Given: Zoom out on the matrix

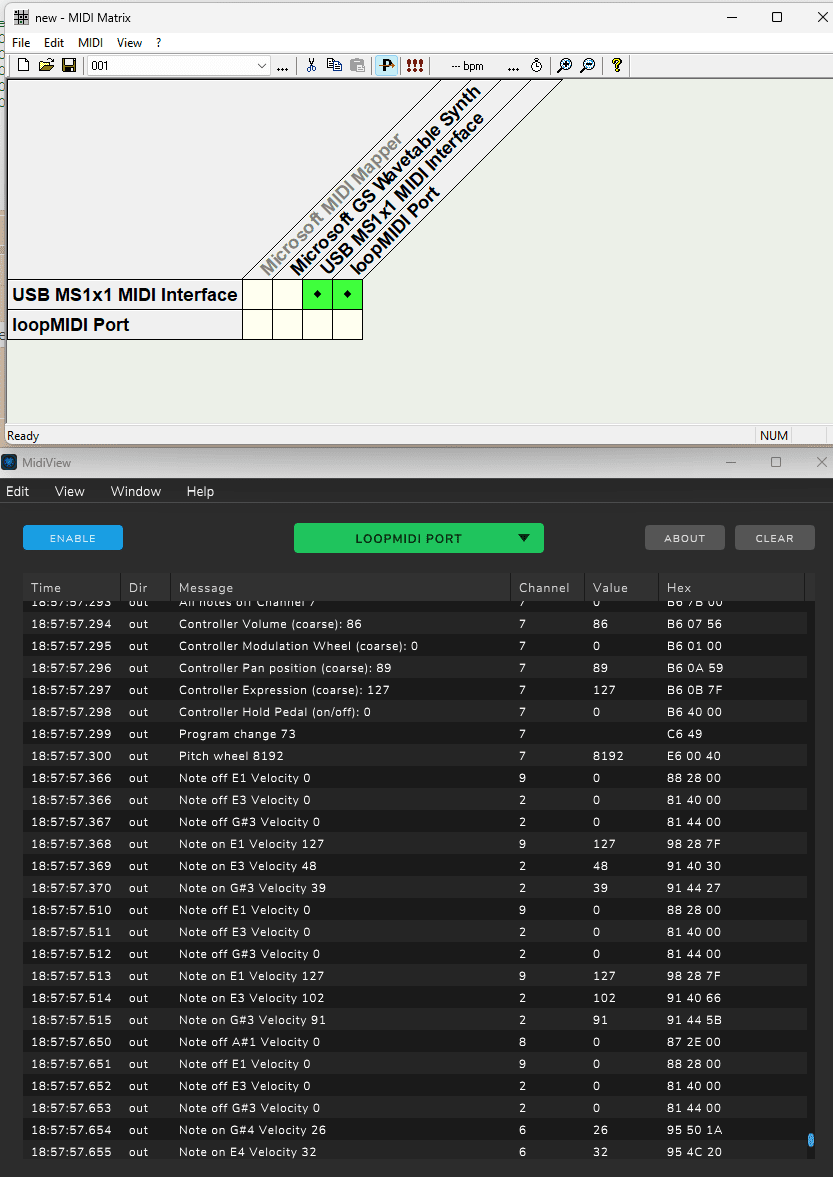Looking at the screenshot, I should 588,65.
